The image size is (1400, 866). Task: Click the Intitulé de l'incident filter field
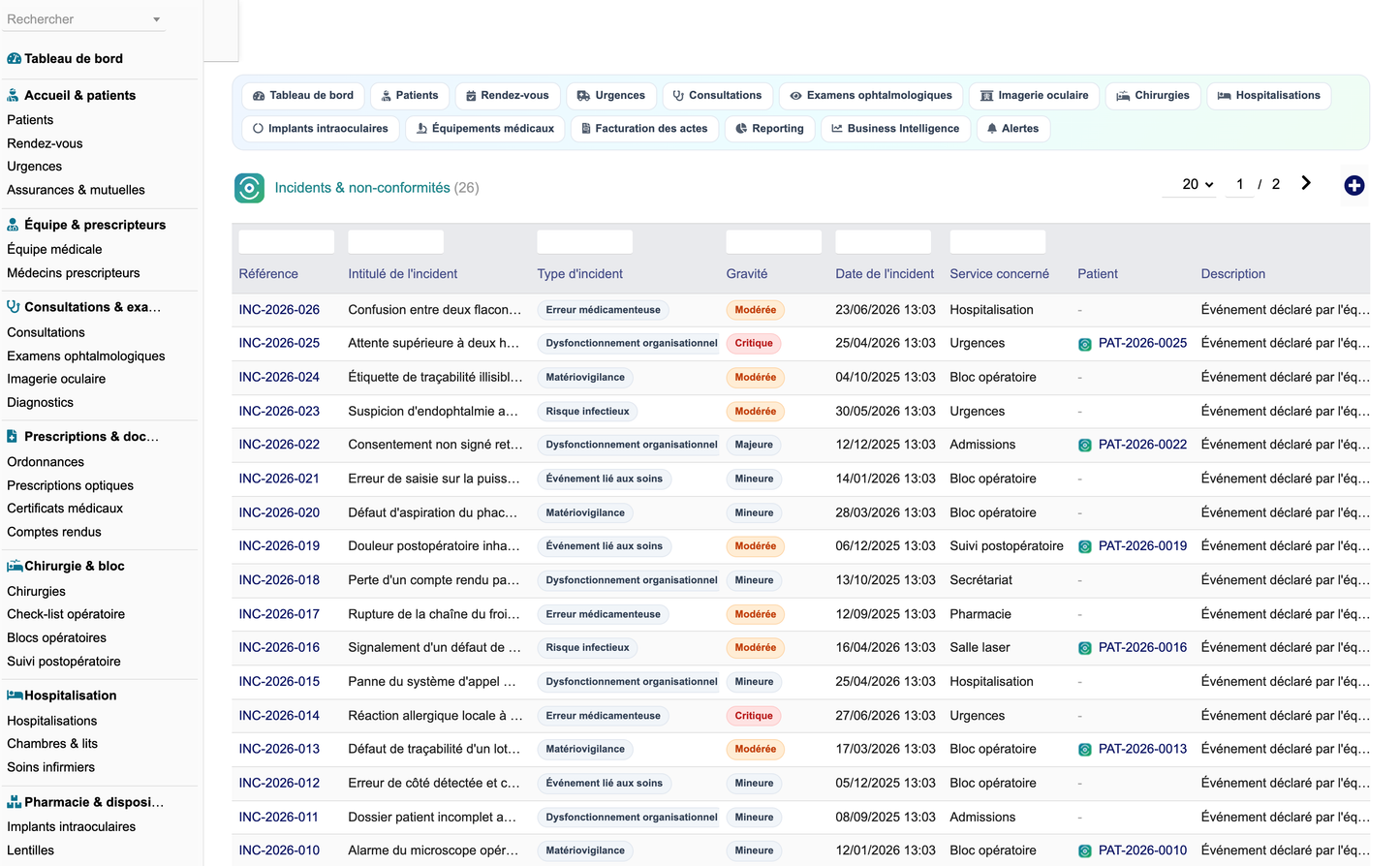coord(396,242)
